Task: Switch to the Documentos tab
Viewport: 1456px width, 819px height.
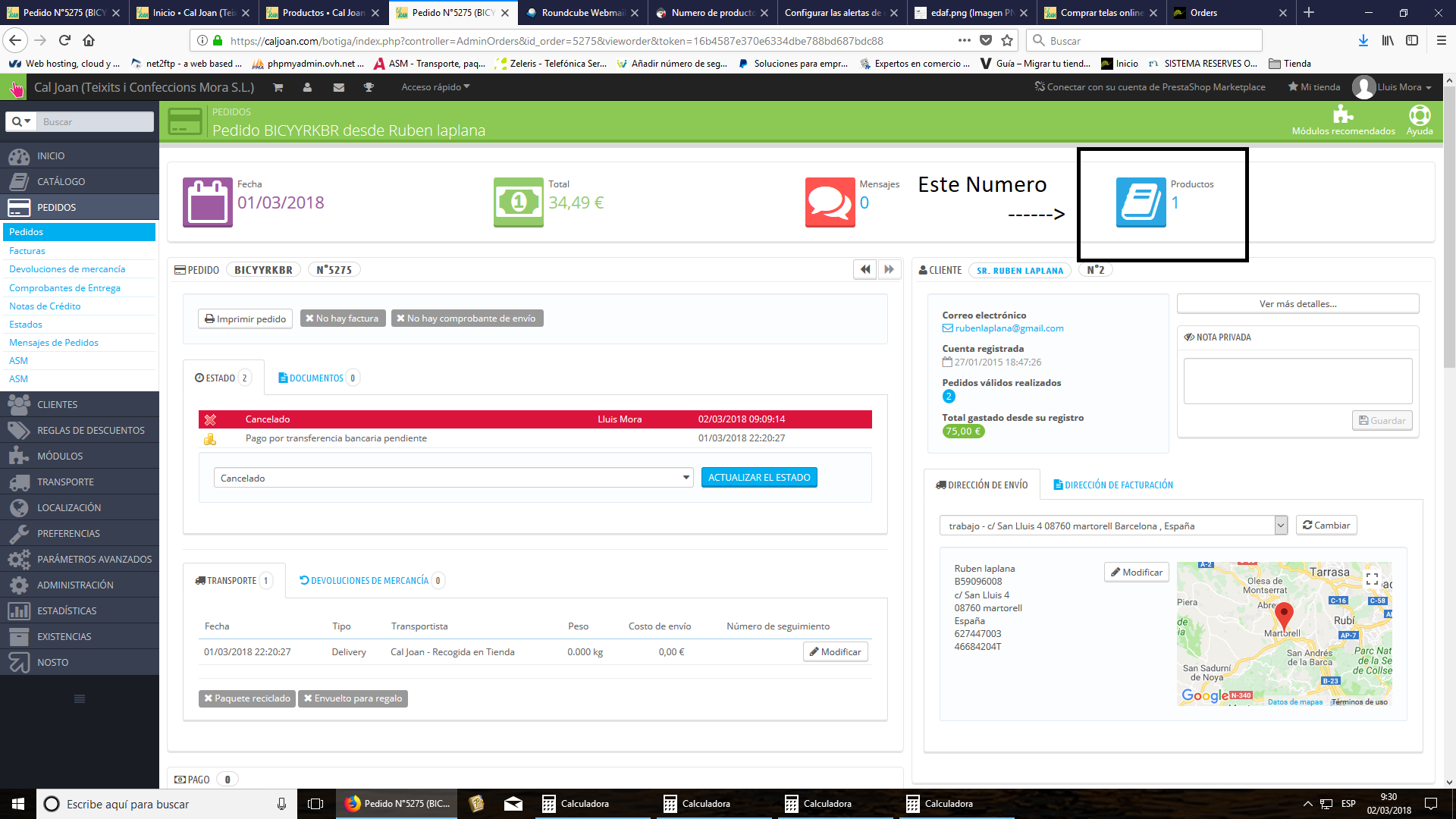Action: (316, 378)
